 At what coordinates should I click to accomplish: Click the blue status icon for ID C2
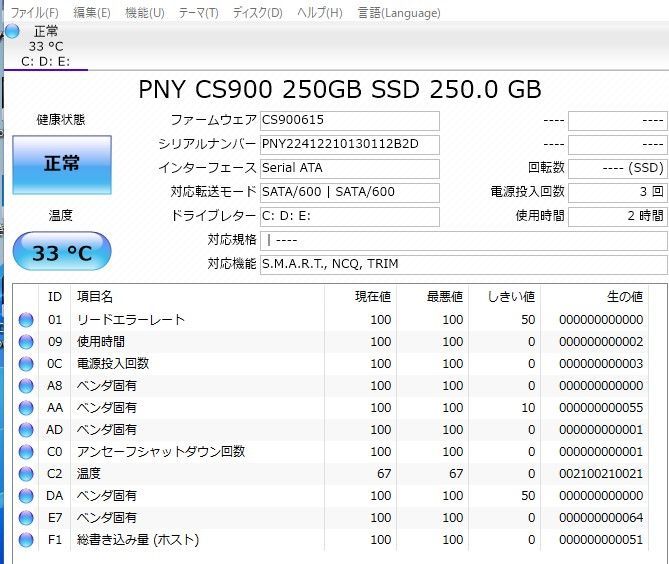[26, 474]
